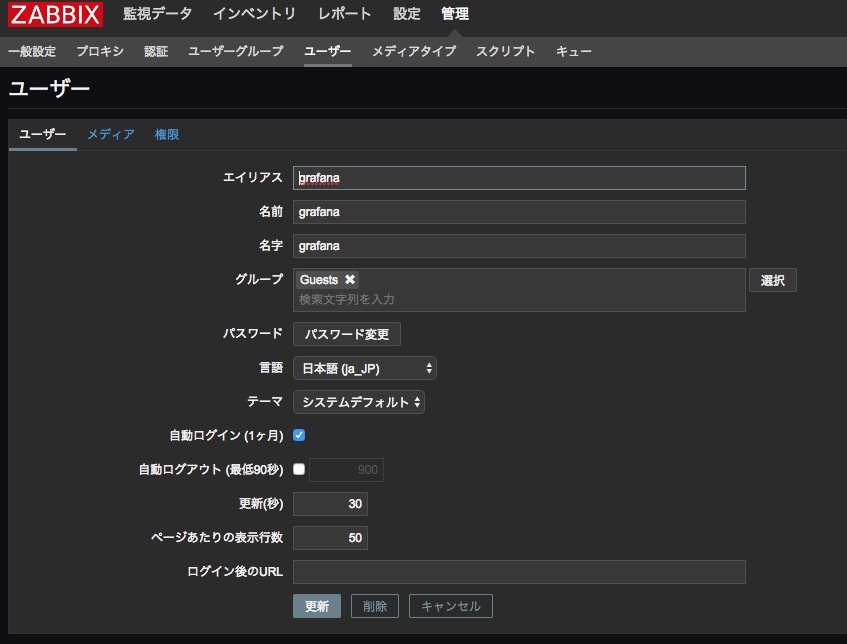Viewport: 847px width, 644px height.
Task: Open the 設定 menu
Action: (x=407, y=14)
